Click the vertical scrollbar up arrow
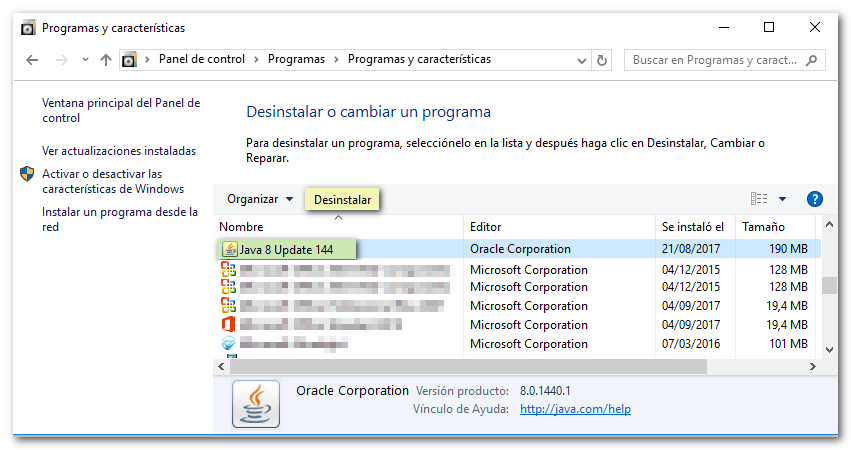 tap(829, 224)
